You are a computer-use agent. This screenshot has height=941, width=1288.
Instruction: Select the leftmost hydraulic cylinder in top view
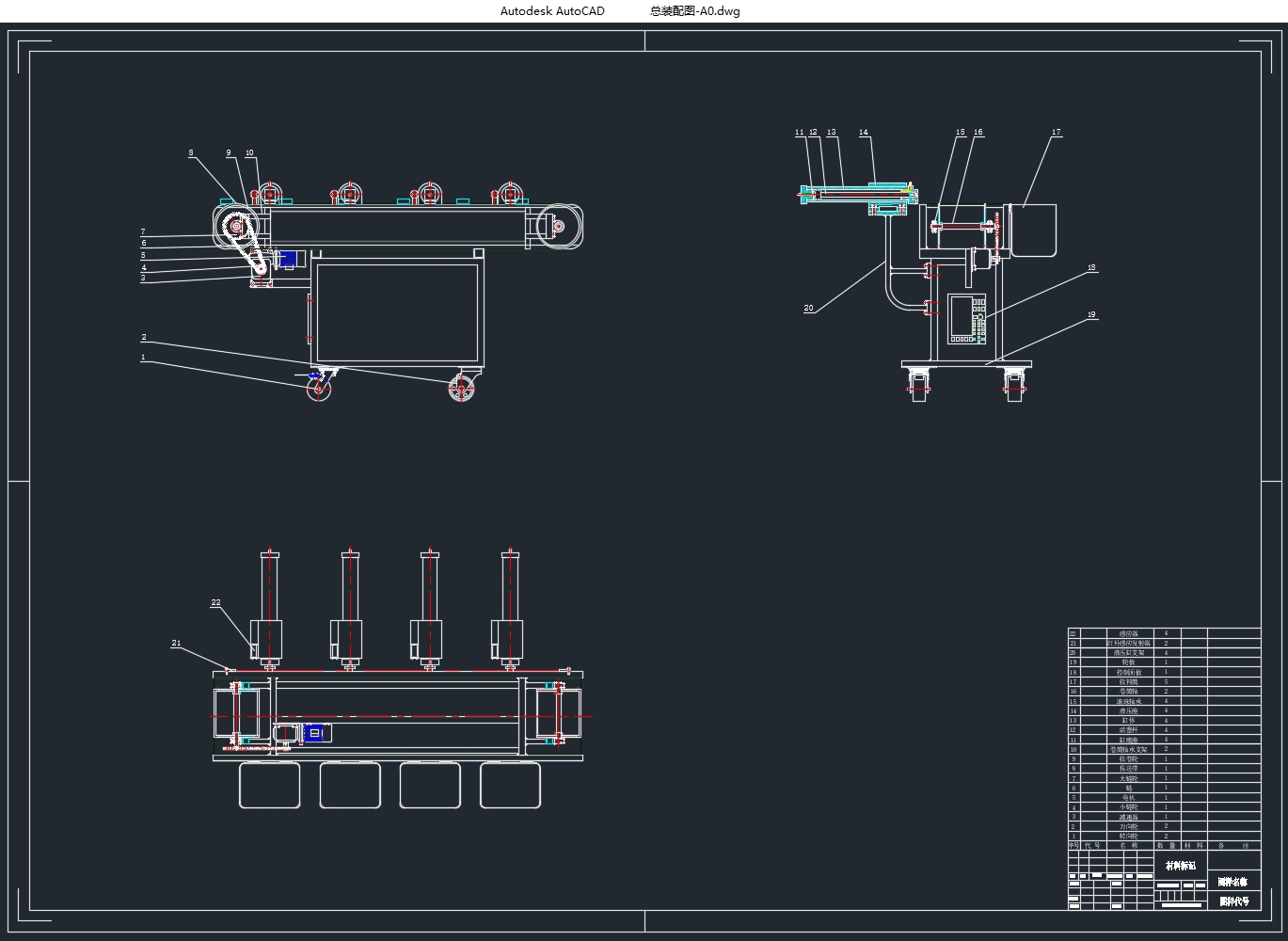pyautogui.click(x=270, y=602)
